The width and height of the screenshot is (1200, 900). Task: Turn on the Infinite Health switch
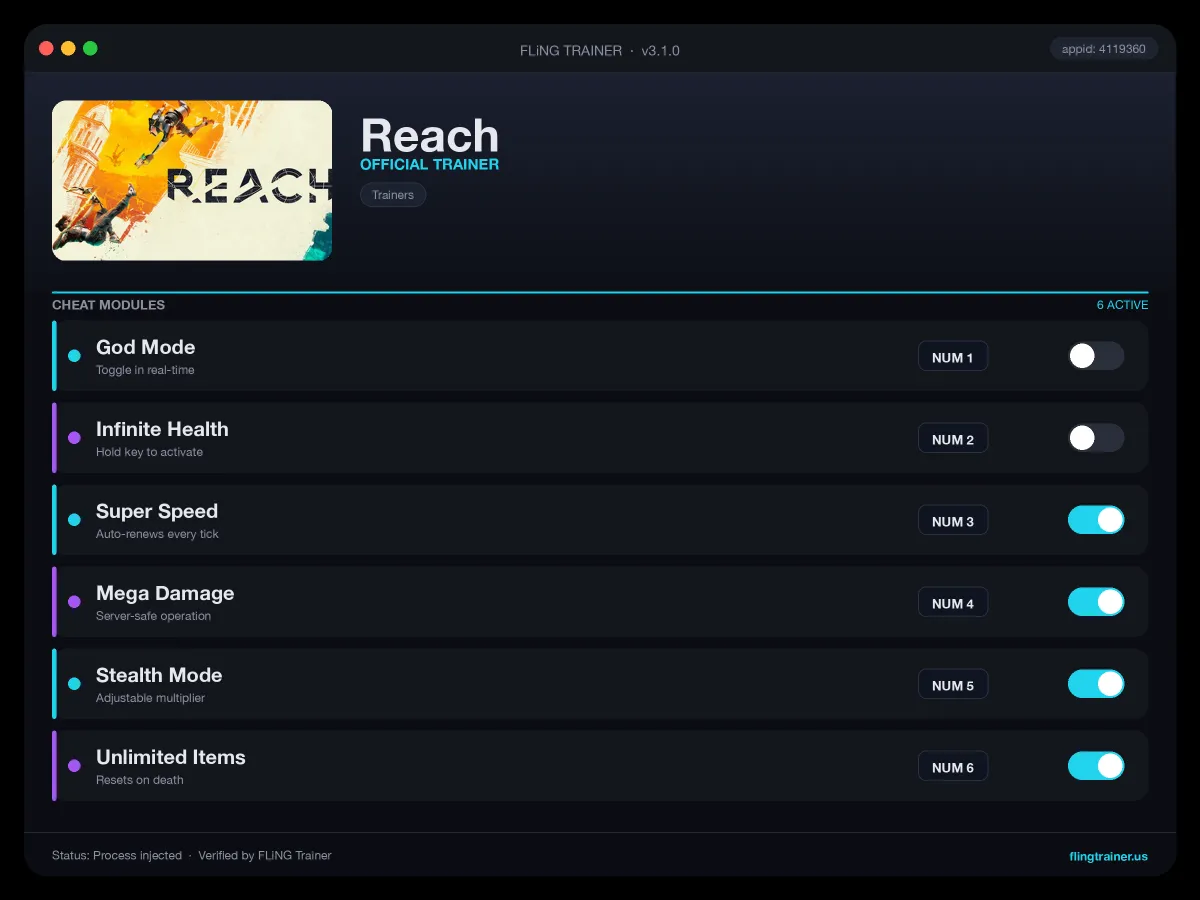point(1096,438)
